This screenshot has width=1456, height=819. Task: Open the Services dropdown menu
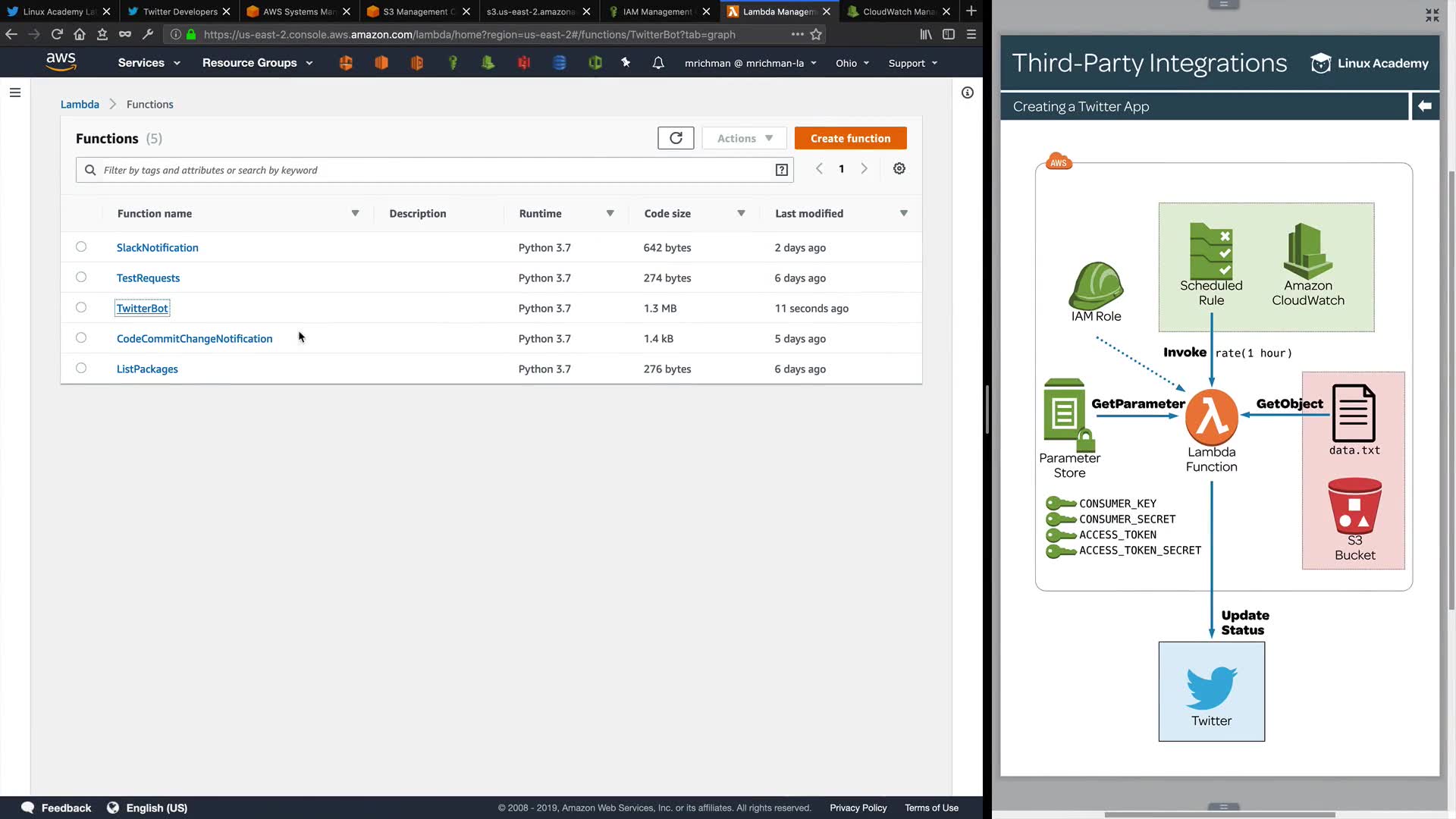[x=149, y=63]
